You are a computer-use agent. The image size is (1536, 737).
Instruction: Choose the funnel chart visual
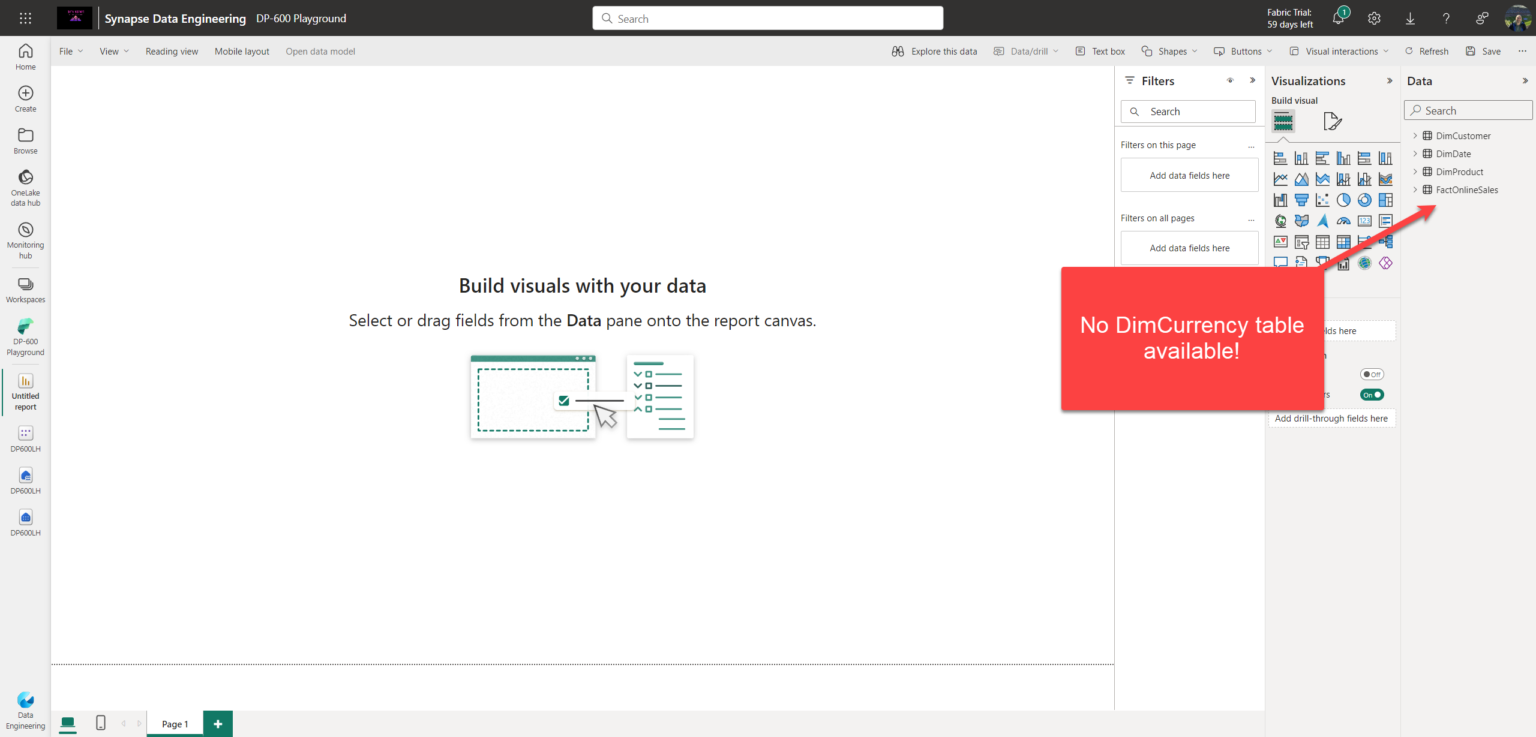(1302, 199)
